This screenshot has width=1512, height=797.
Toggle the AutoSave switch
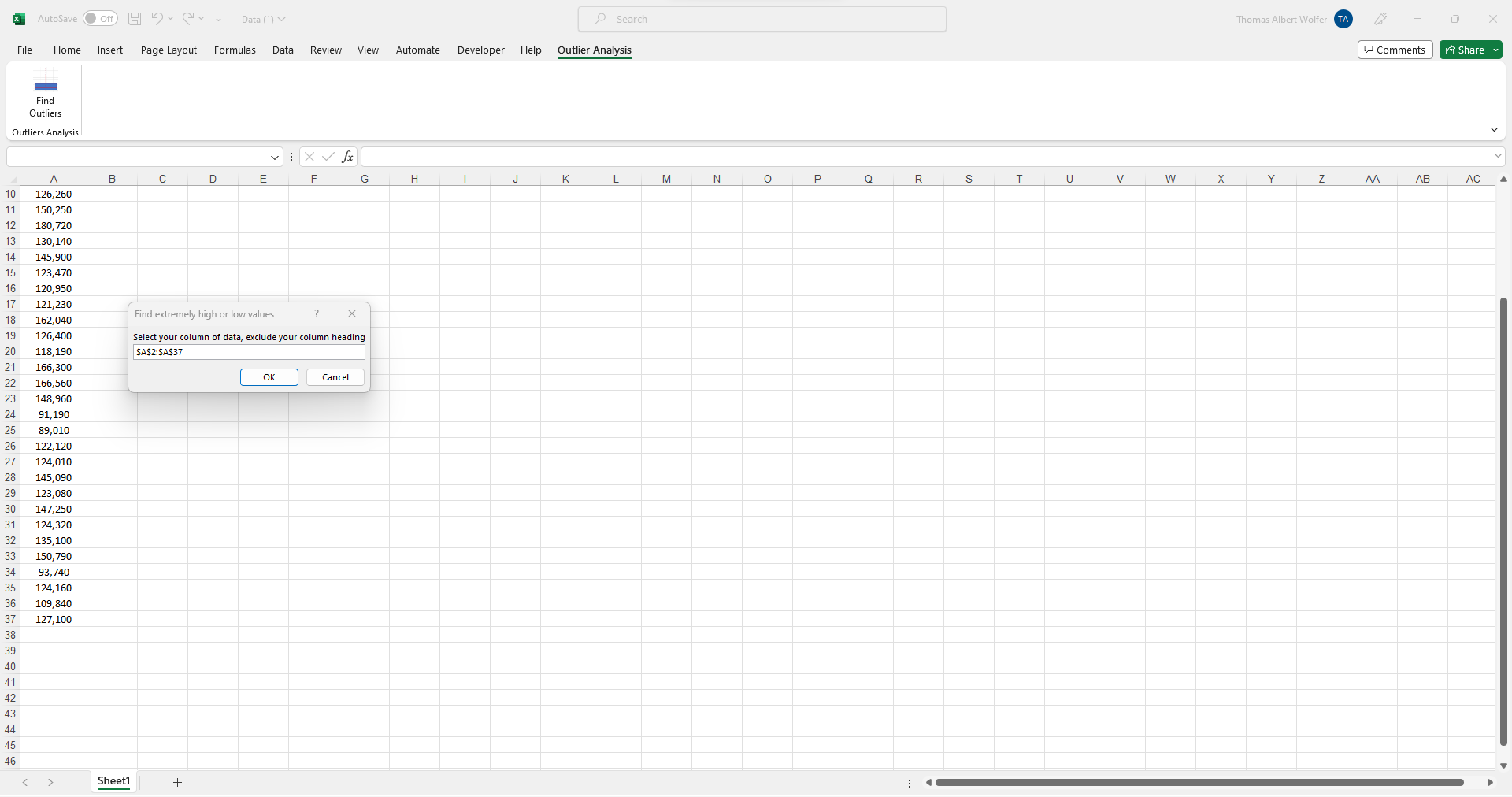click(x=100, y=19)
